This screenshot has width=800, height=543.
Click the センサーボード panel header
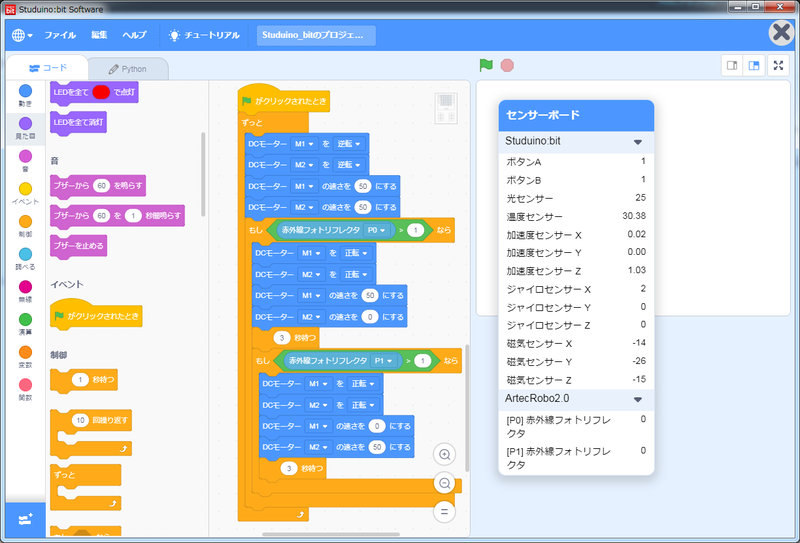[576, 115]
